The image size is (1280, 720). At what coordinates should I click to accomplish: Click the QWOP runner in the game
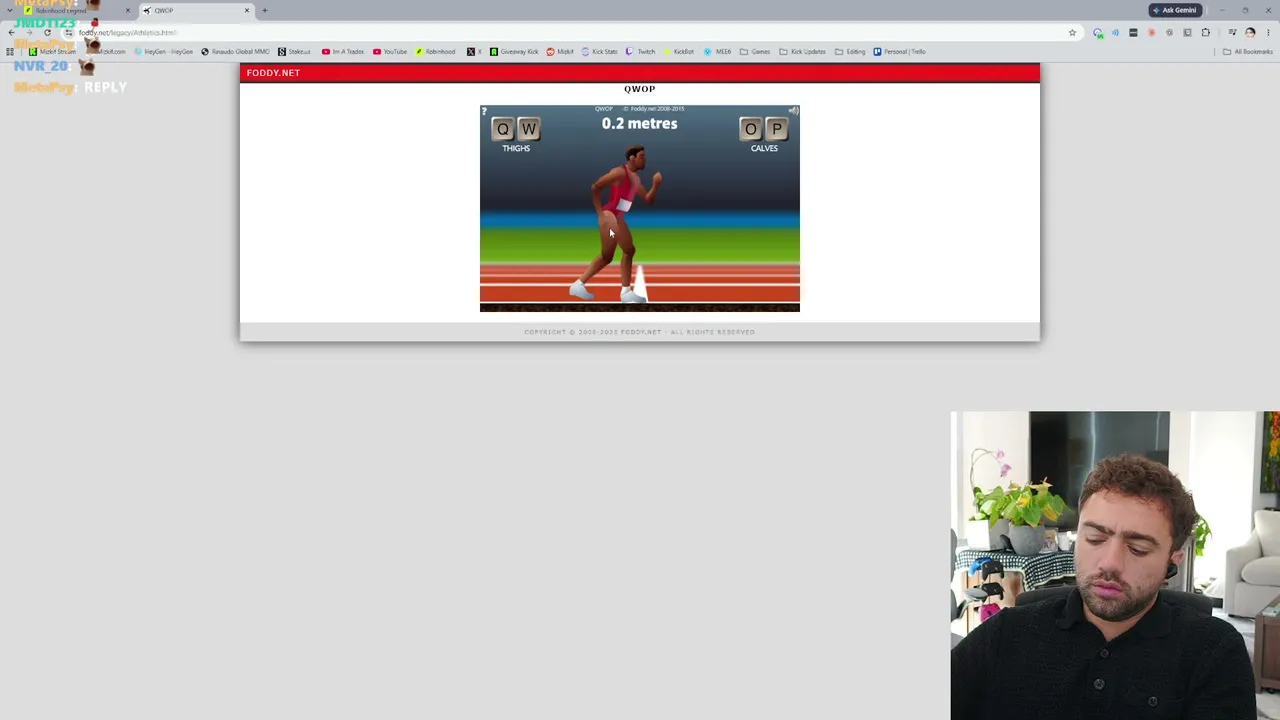click(x=616, y=223)
